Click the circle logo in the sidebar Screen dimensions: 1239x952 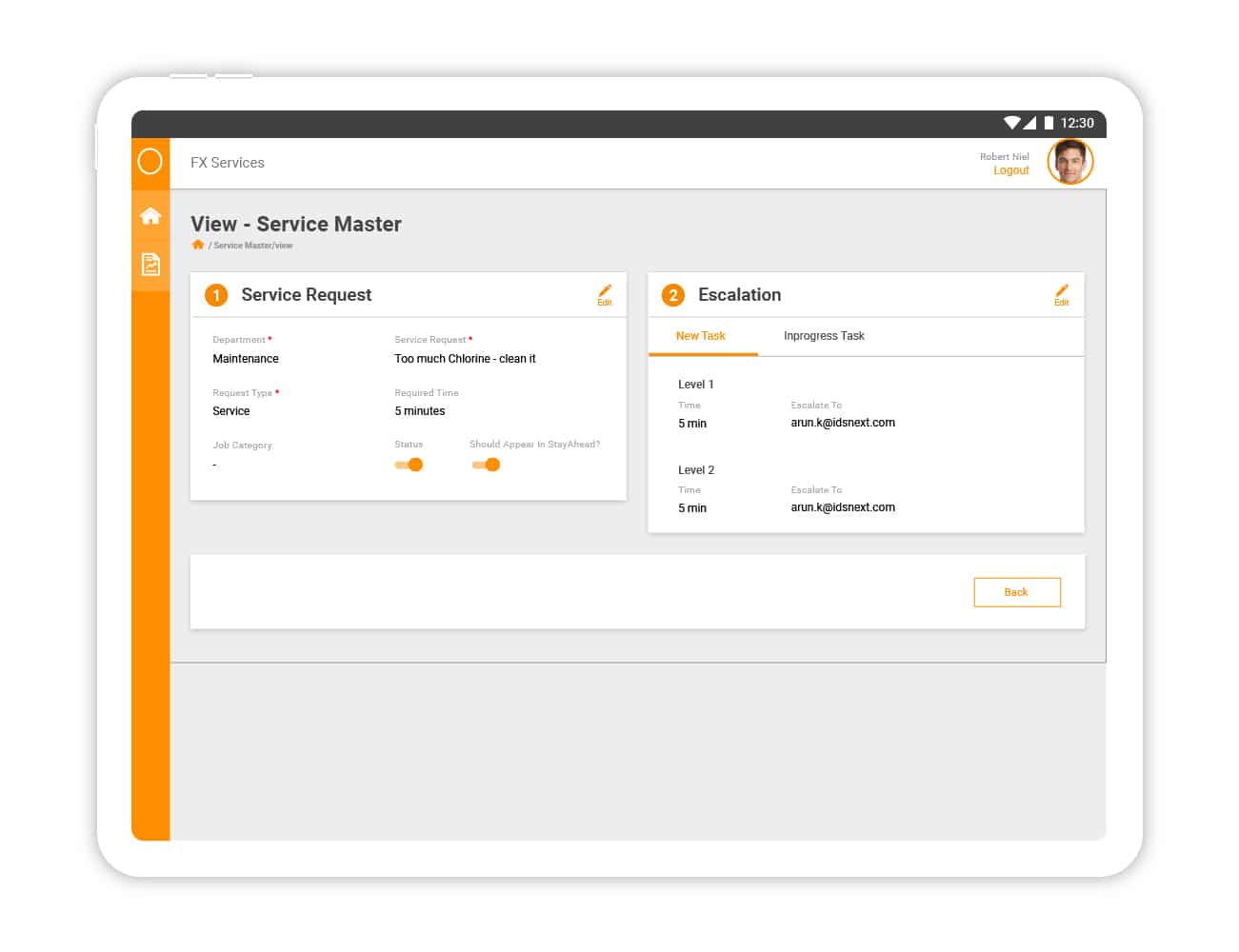pyautogui.click(x=150, y=162)
